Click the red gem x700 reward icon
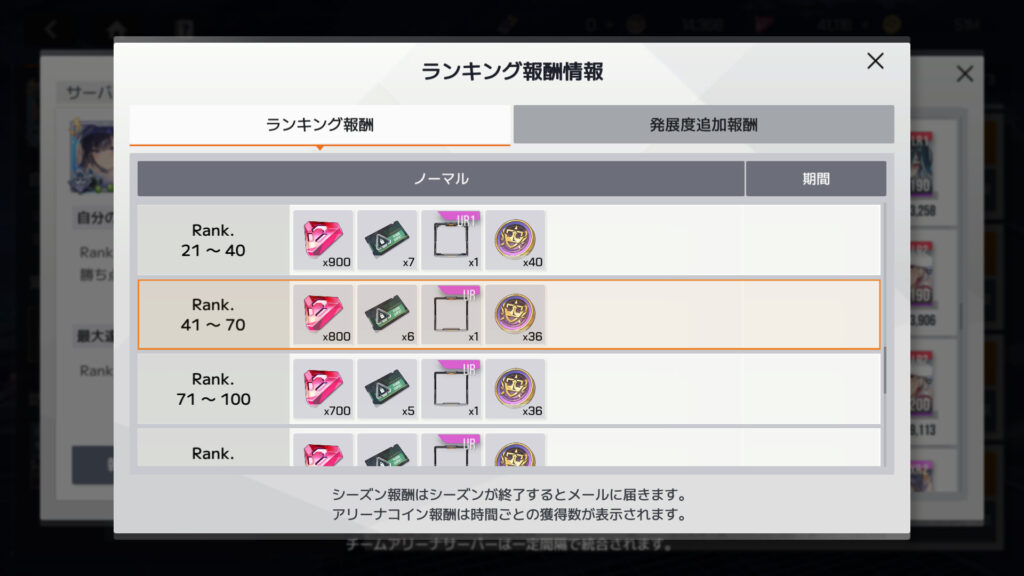The width and height of the screenshot is (1024, 576). pyautogui.click(x=323, y=389)
